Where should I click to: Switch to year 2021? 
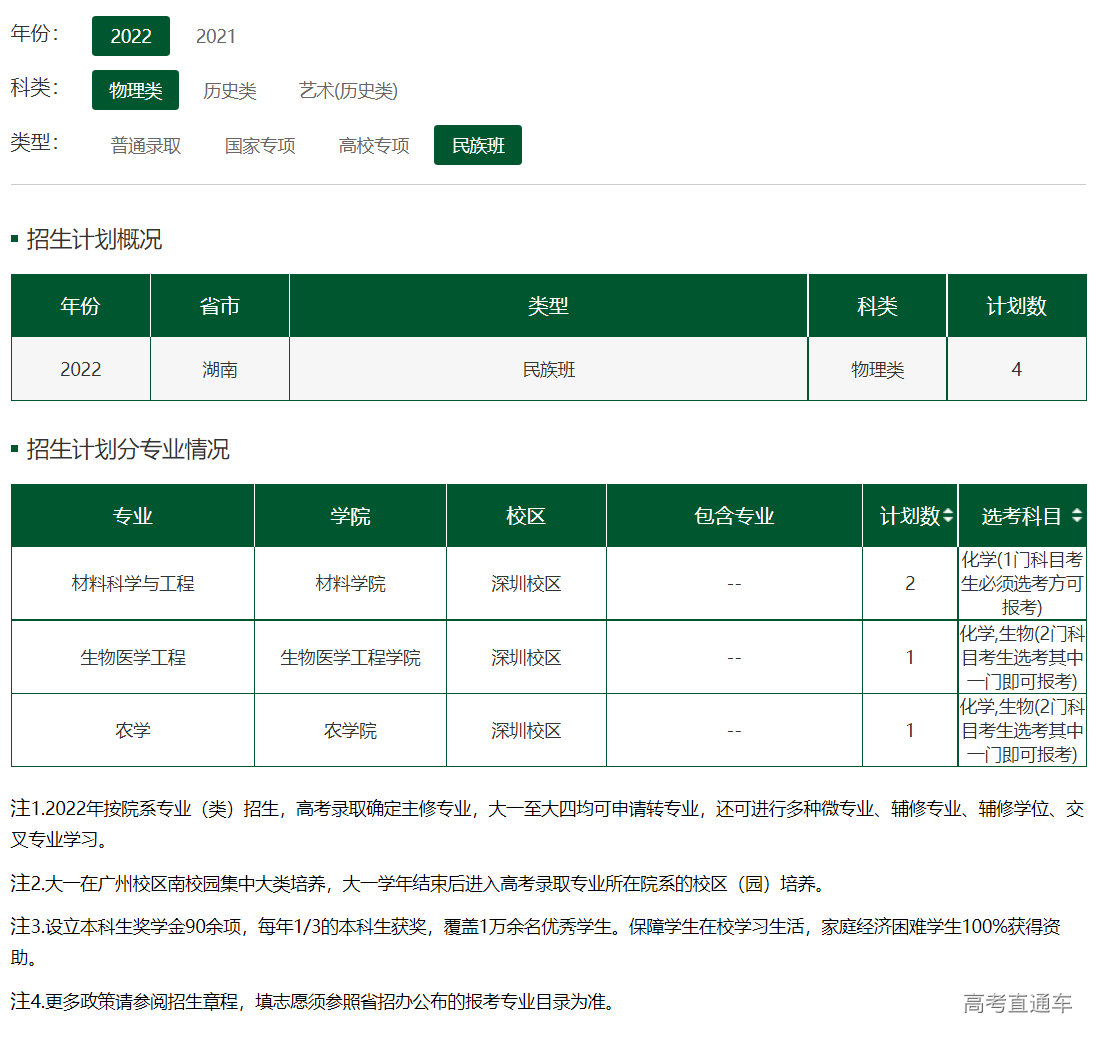click(215, 36)
